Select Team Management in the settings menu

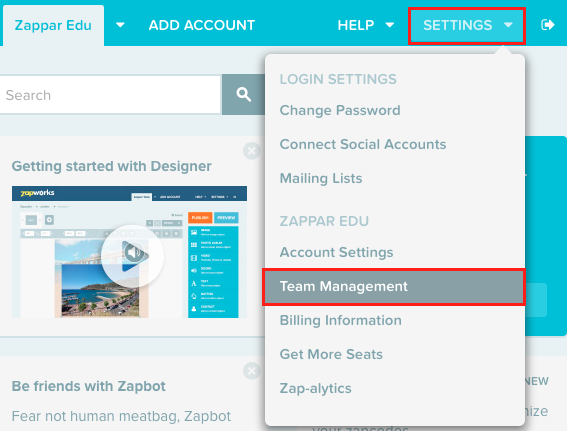(394, 287)
